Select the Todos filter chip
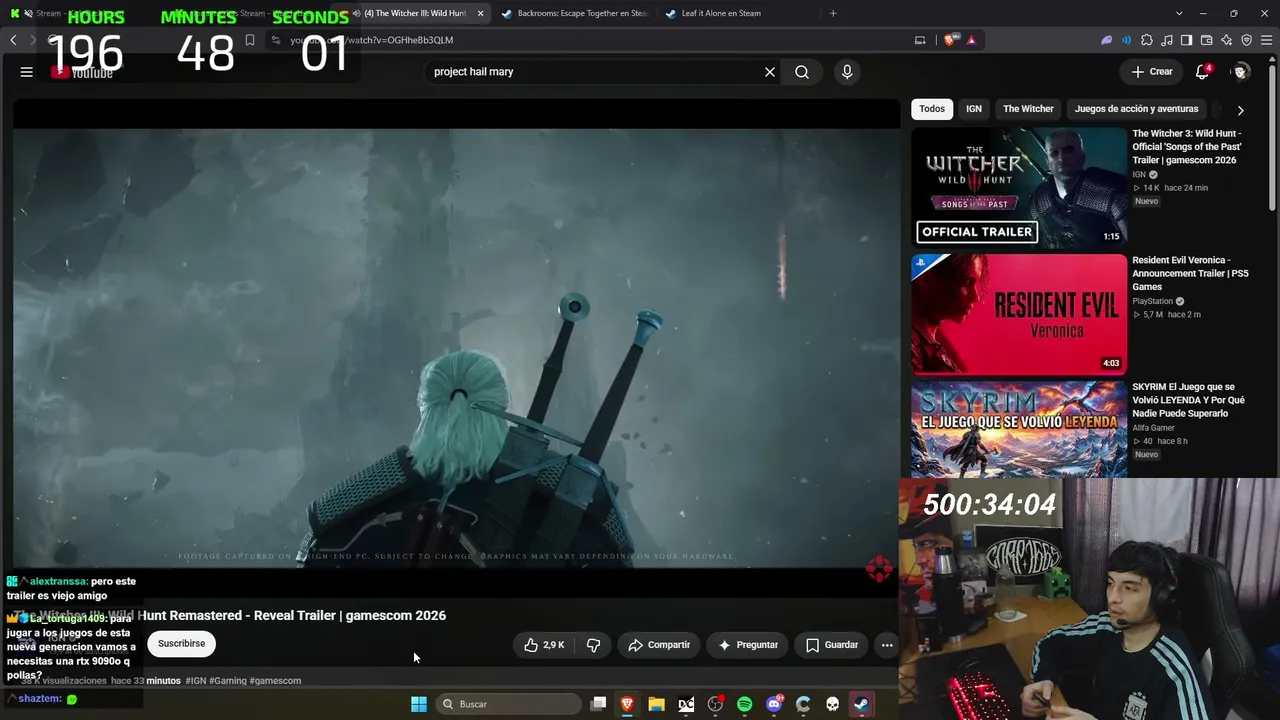 932,109
